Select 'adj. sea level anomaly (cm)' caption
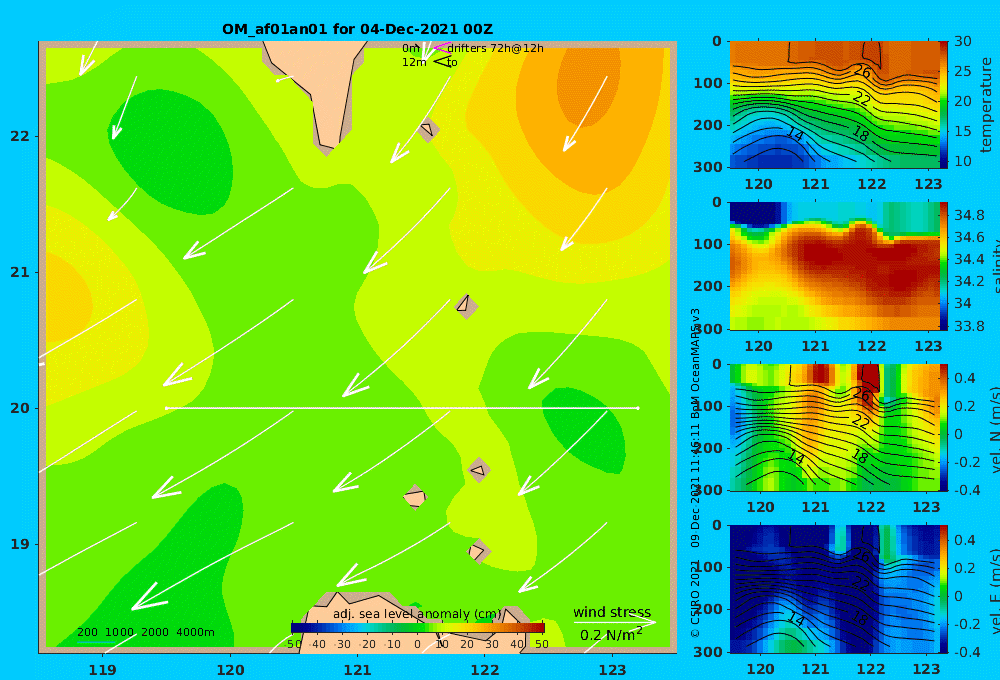This screenshot has height=680, width=1000. [417, 614]
